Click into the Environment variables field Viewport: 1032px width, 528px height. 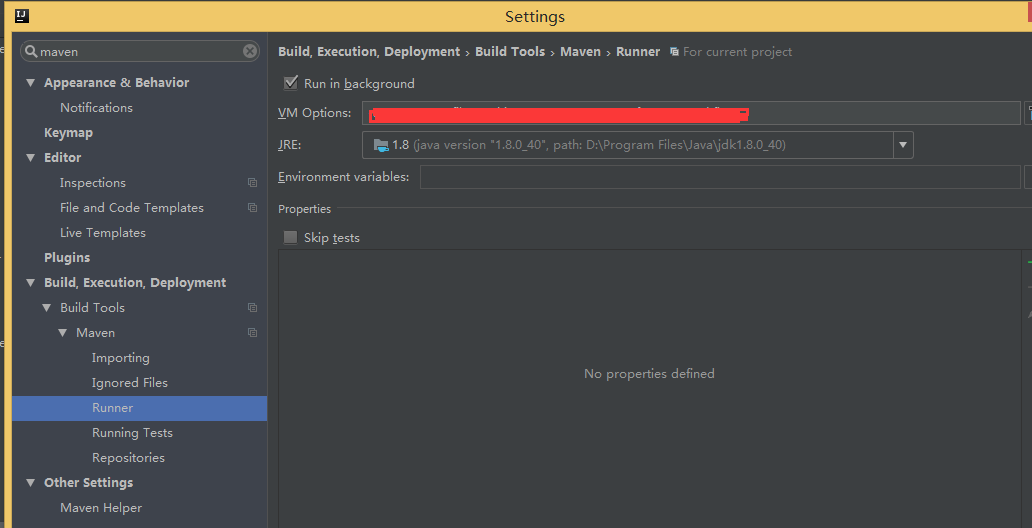click(x=720, y=176)
